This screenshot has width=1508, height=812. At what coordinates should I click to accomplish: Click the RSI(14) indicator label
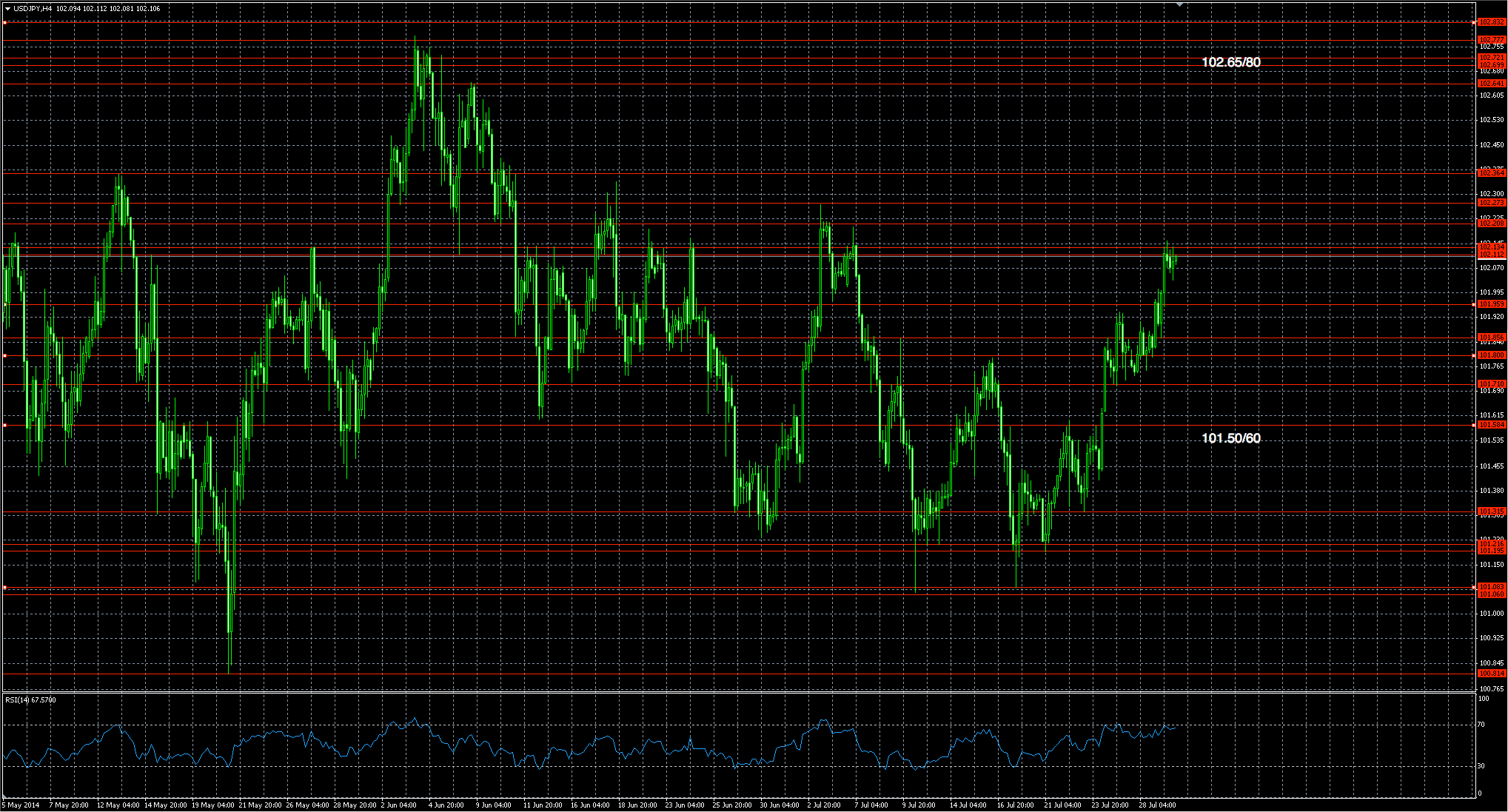[x=30, y=699]
